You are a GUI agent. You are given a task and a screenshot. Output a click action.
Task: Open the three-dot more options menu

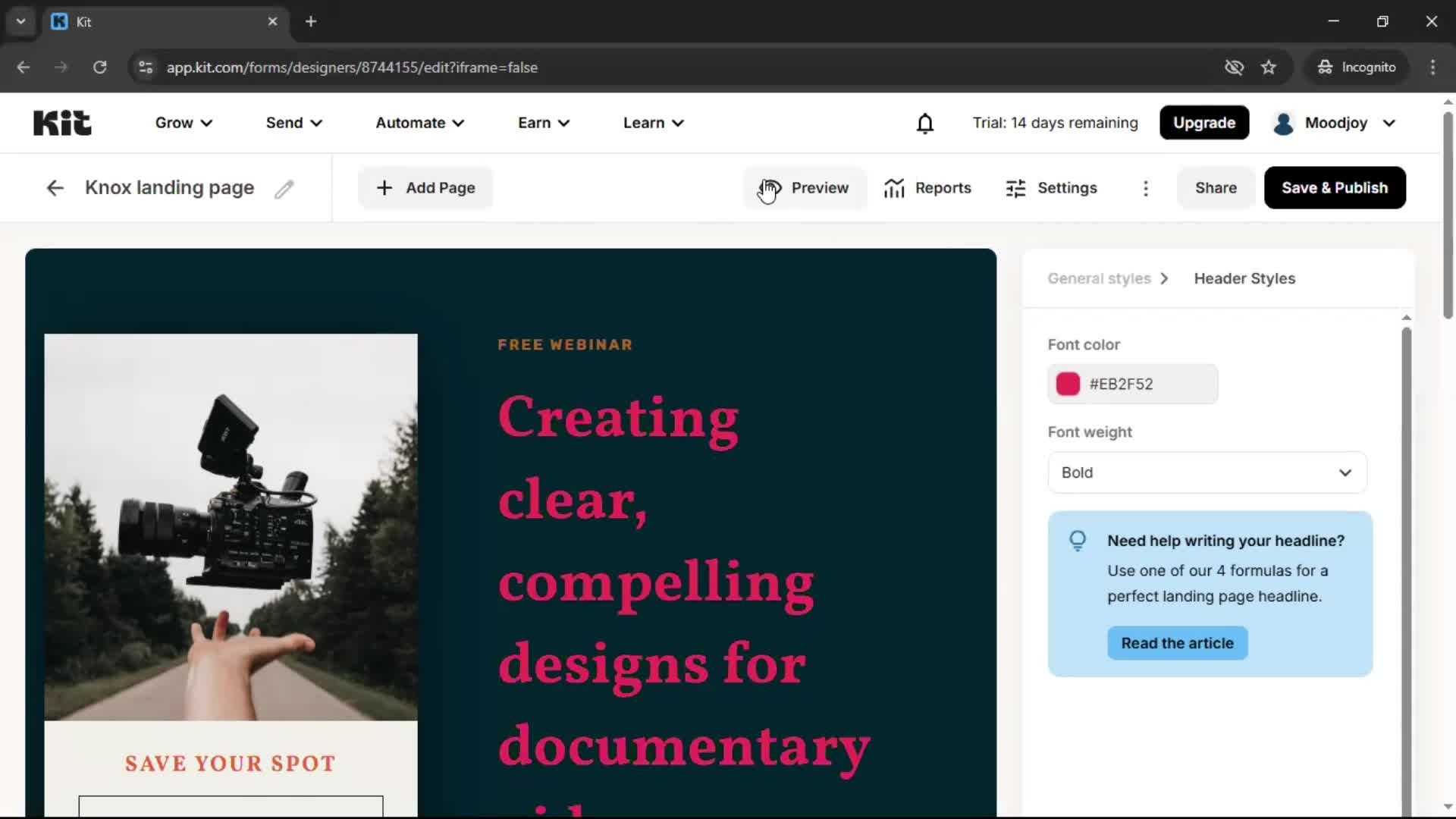tap(1146, 188)
